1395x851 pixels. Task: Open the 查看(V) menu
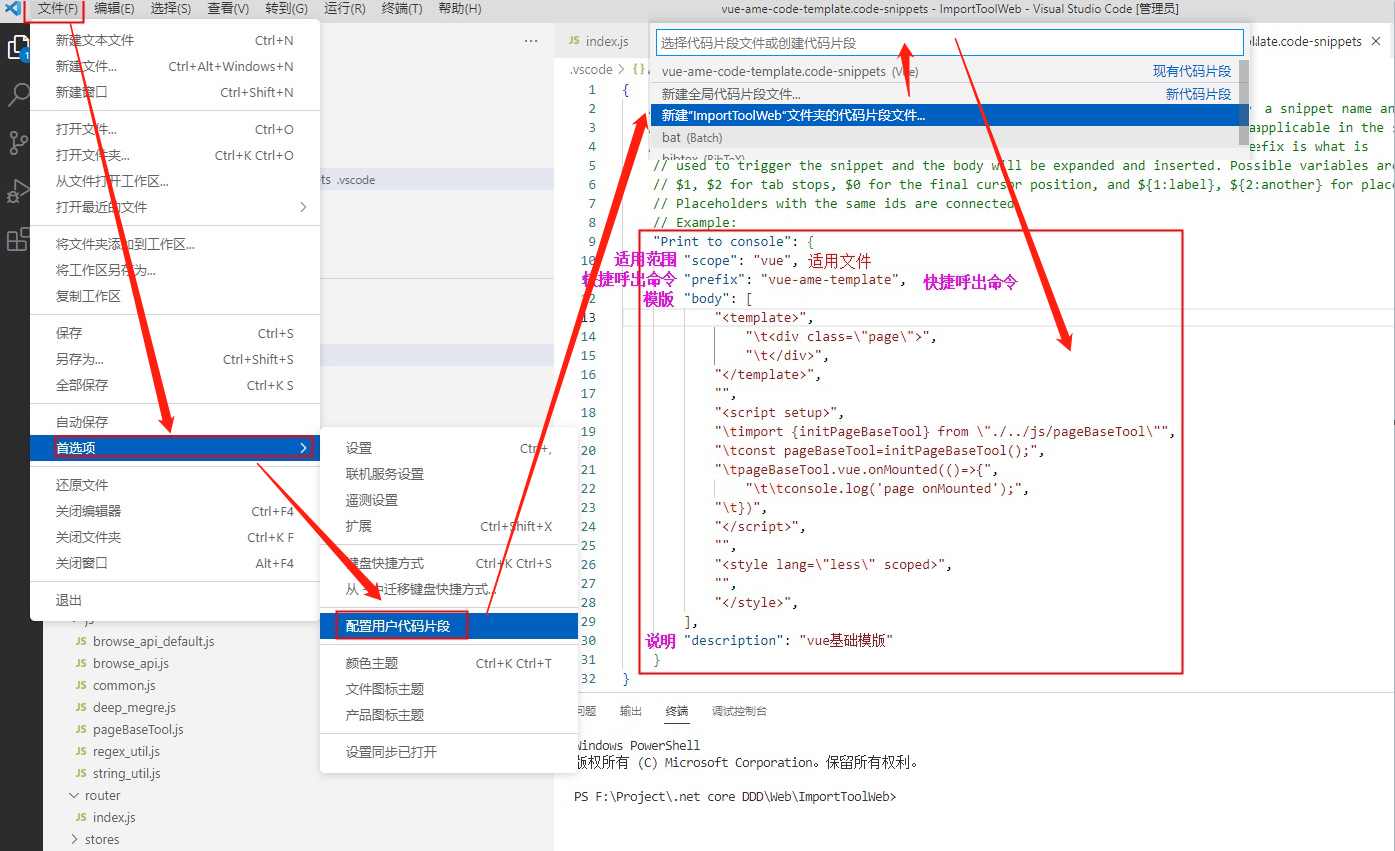pyautogui.click(x=228, y=9)
